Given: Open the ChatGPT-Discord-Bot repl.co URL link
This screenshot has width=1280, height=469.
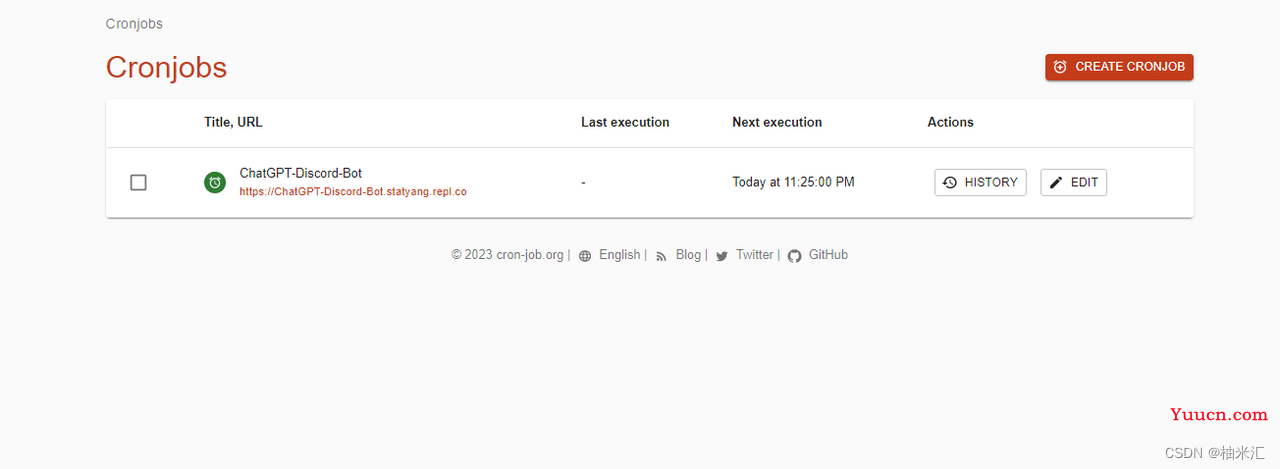Looking at the screenshot, I should (353, 191).
